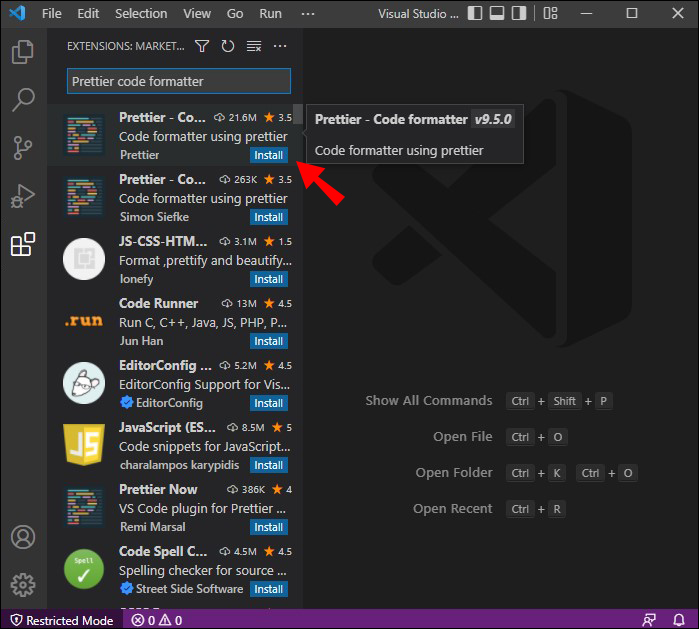Select the EditorConfig mouse logo

coord(84,383)
